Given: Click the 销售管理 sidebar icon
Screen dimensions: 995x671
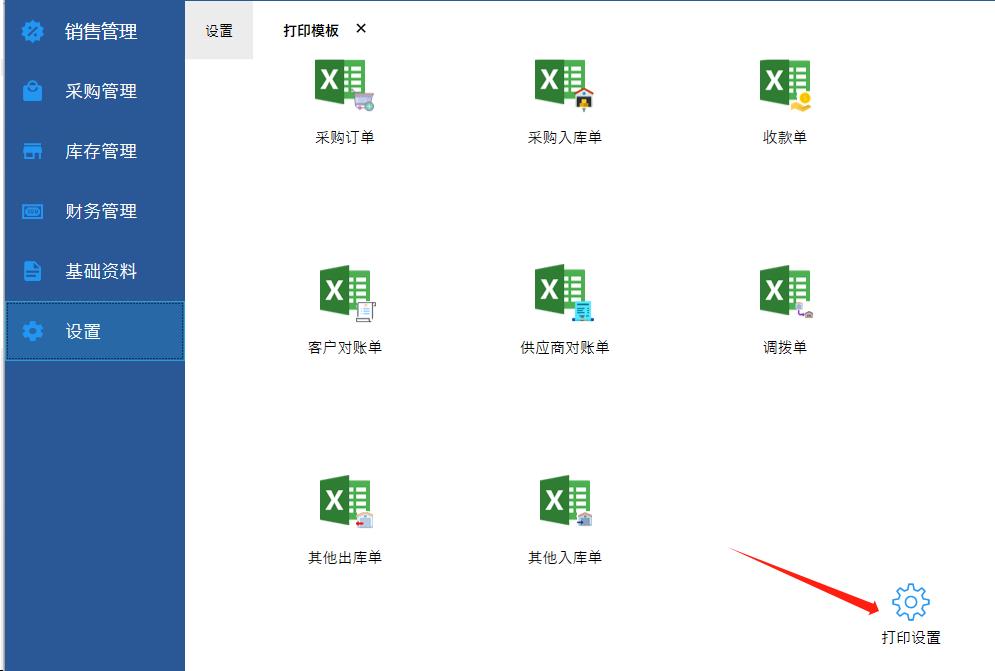Looking at the screenshot, I should [x=32, y=31].
